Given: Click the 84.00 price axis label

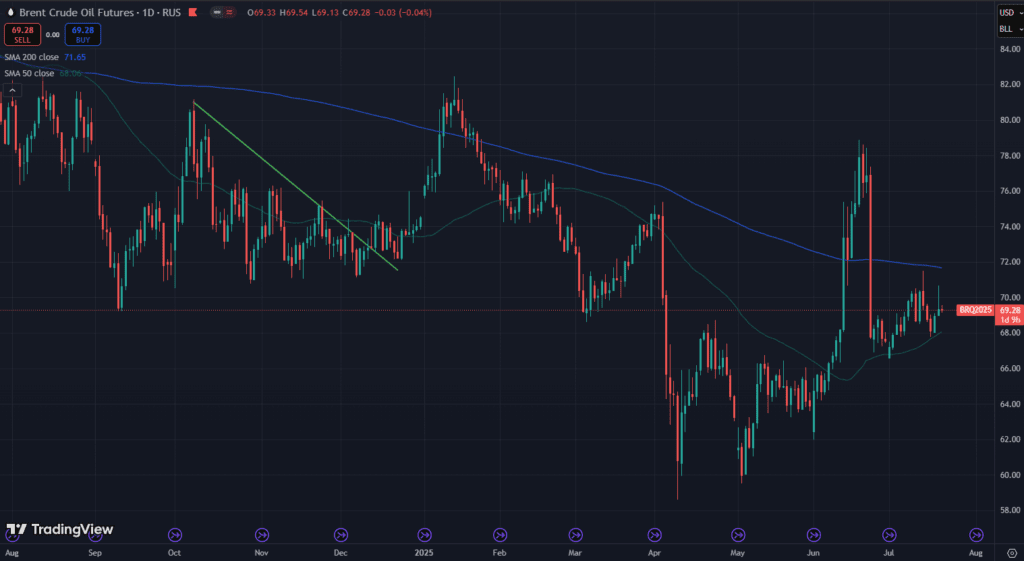Looking at the screenshot, I should click(1010, 49).
